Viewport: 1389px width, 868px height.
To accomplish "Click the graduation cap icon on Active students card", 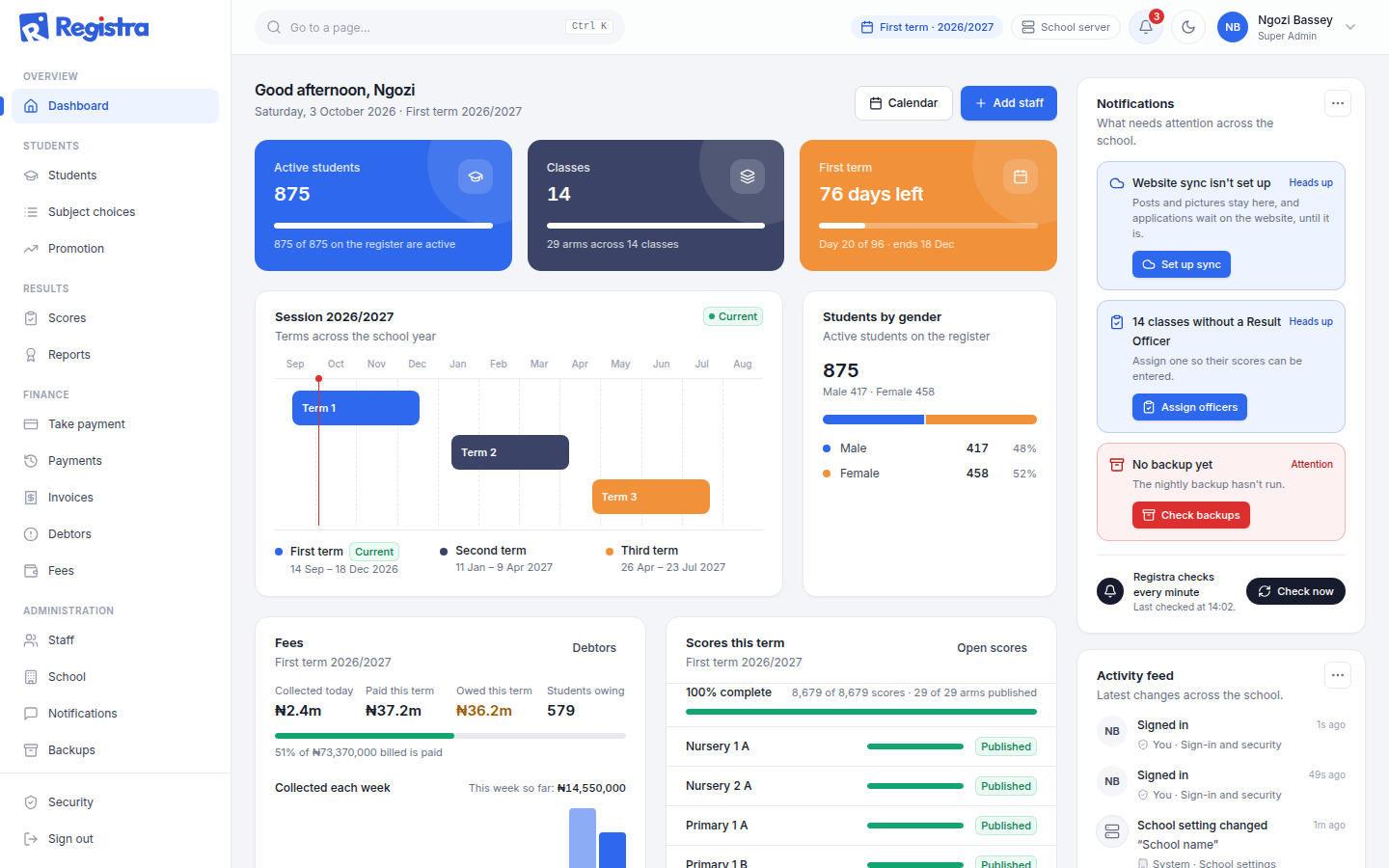I will (x=476, y=176).
